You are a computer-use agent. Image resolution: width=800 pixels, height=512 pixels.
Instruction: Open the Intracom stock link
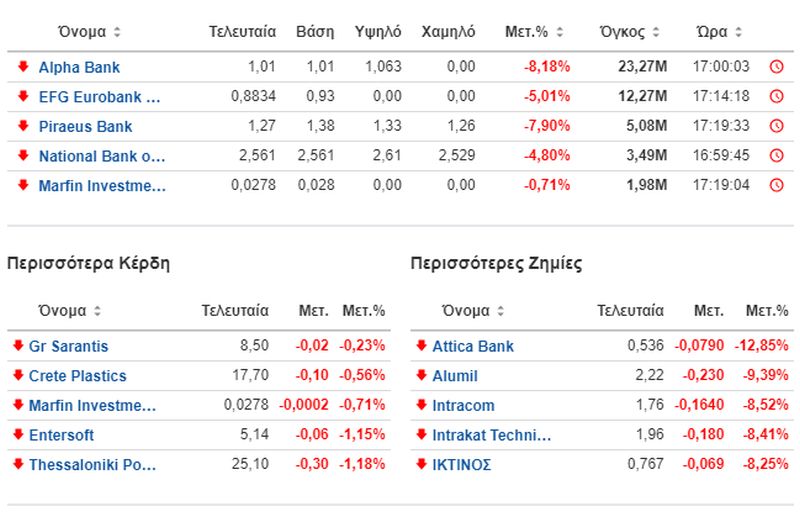coord(463,405)
